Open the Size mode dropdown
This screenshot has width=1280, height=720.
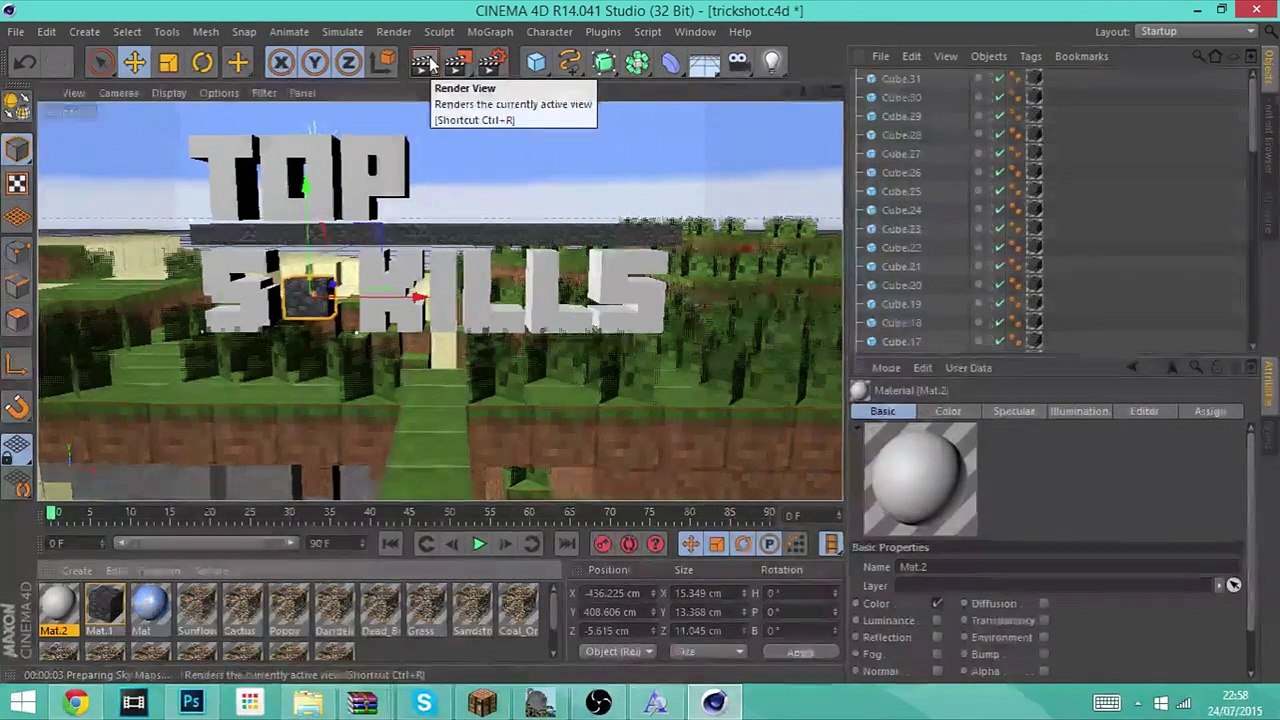pyautogui.click(x=709, y=652)
